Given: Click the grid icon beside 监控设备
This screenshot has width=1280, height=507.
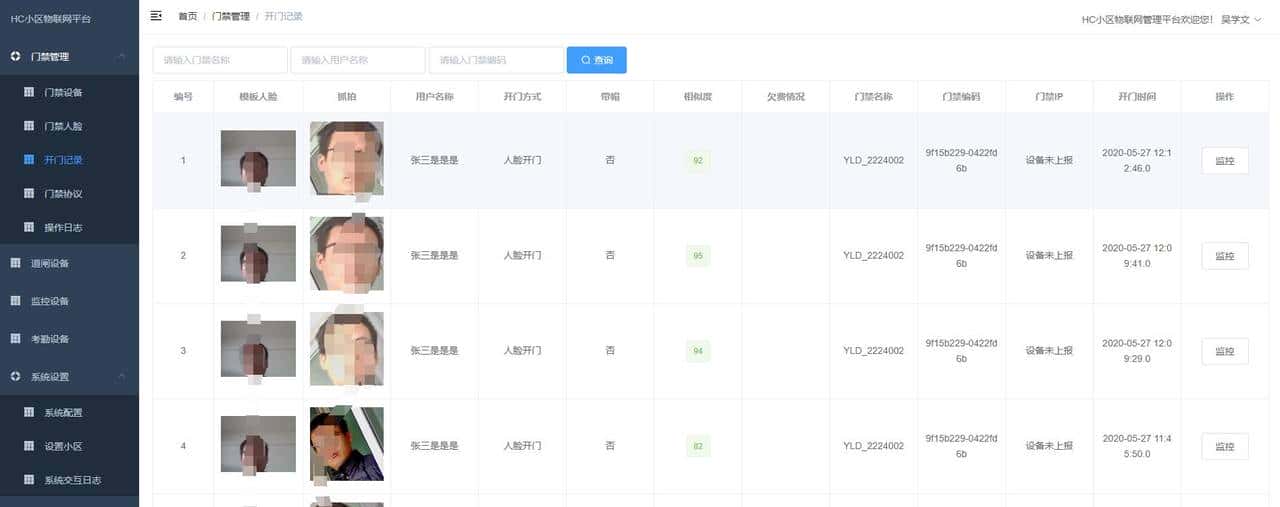Looking at the screenshot, I should [x=15, y=301].
